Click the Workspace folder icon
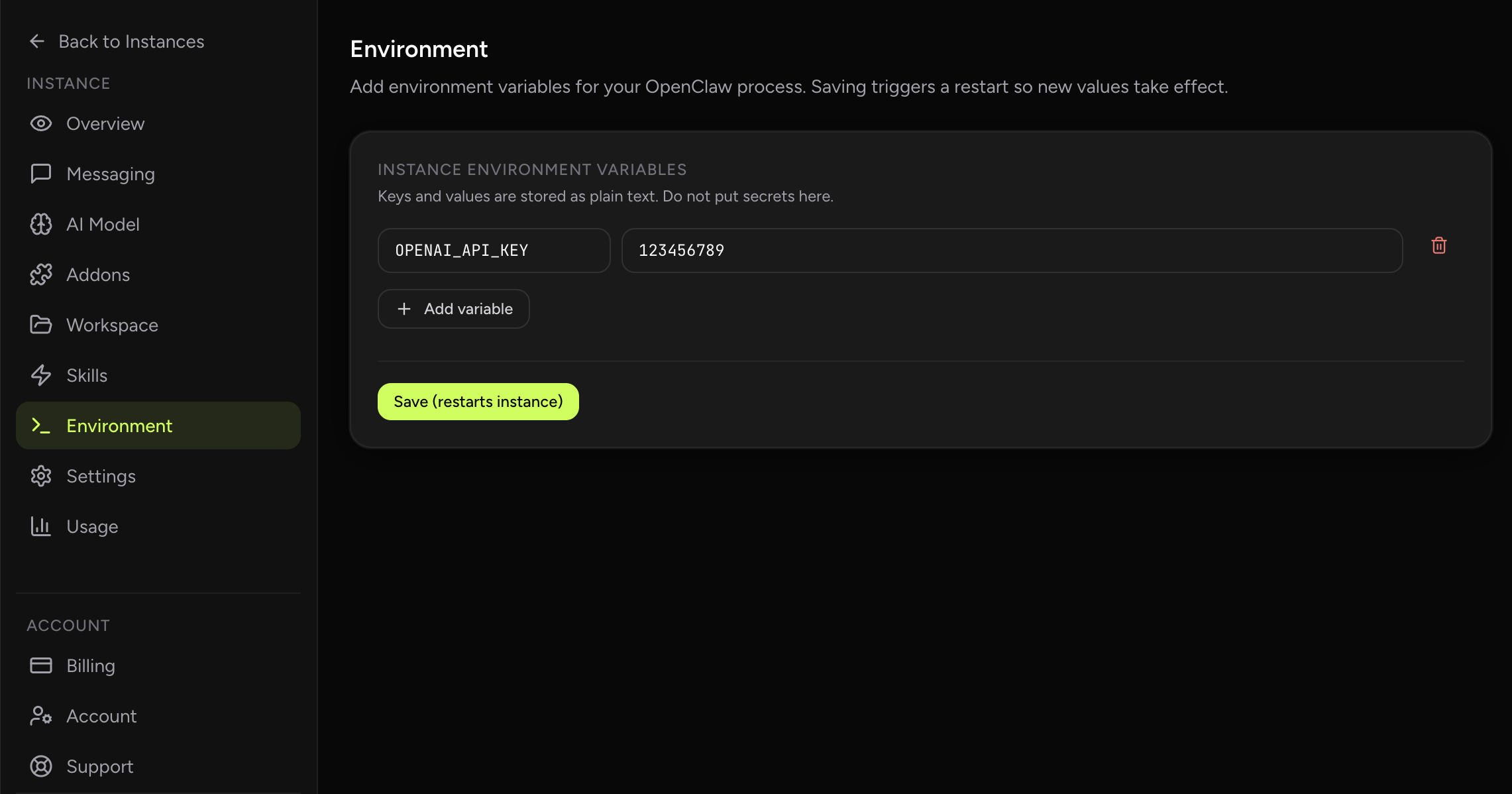The height and width of the screenshot is (794, 1512). tap(40, 325)
